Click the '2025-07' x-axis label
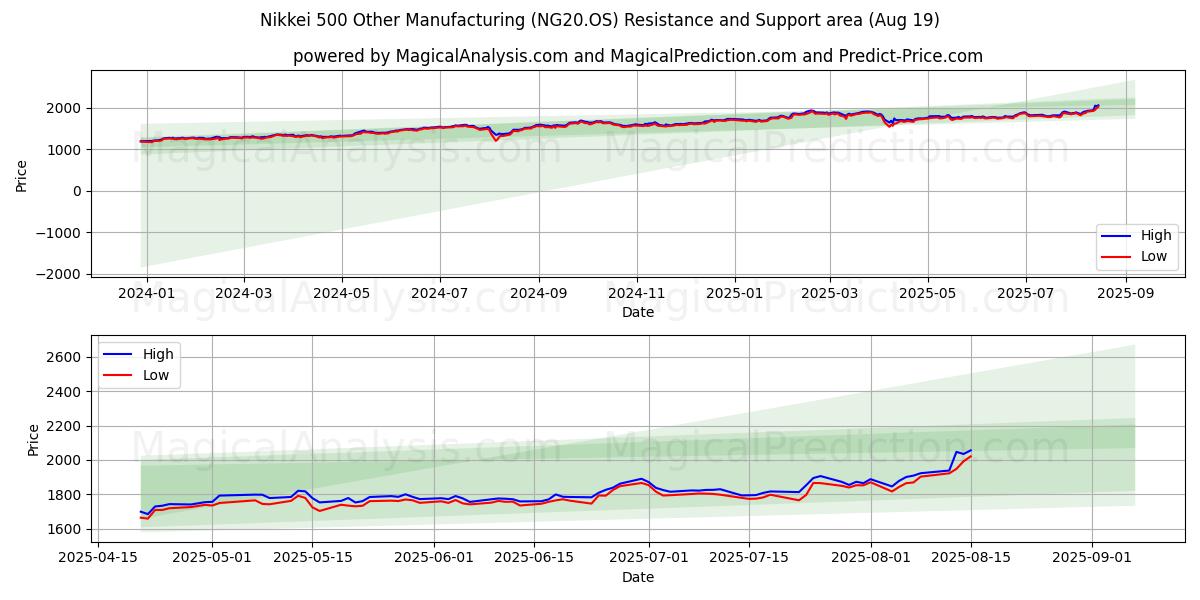The image size is (1200, 600). pos(1026,294)
